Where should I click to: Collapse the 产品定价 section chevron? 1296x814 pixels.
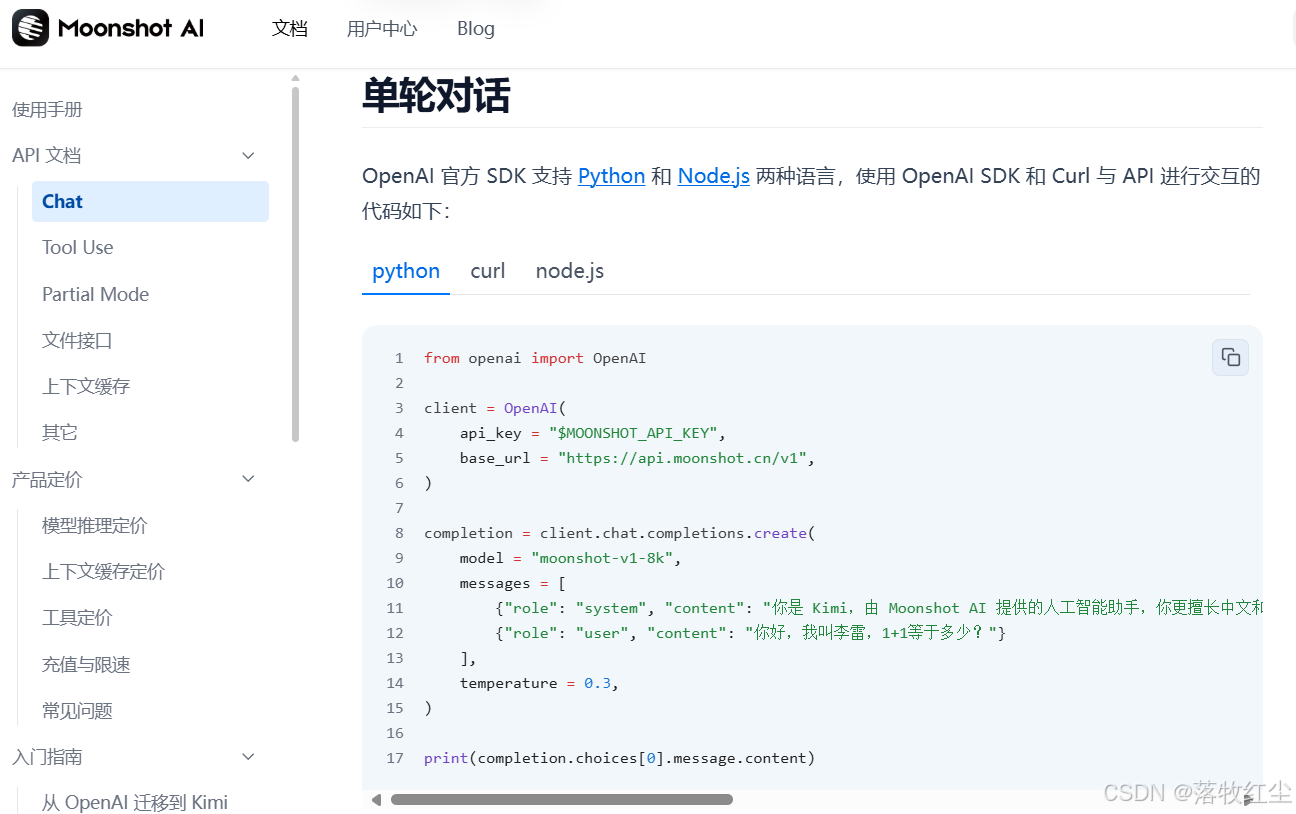[x=249, y=479]
